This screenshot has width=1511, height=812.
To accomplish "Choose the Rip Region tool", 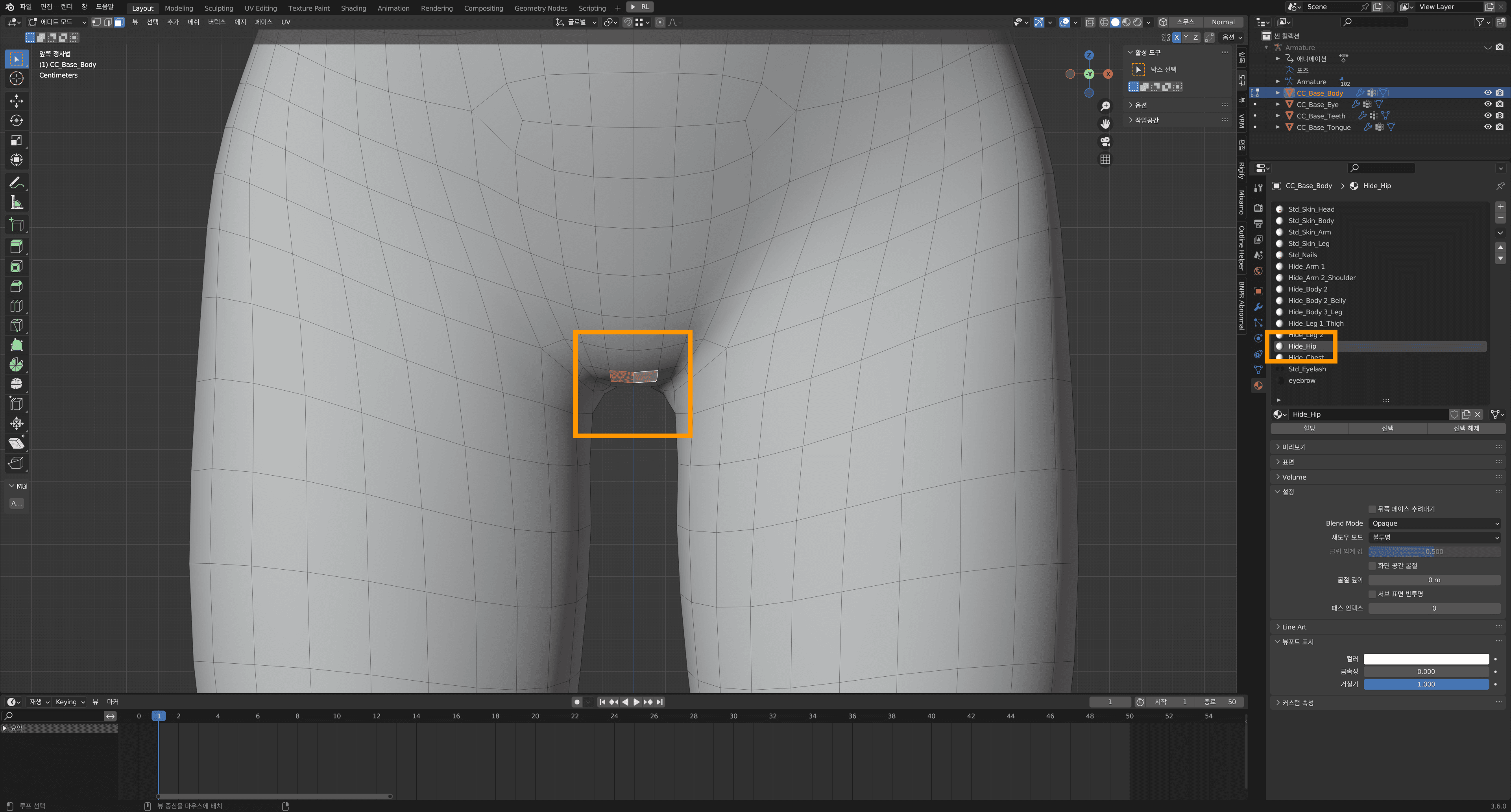I will (x=17, y=463).
